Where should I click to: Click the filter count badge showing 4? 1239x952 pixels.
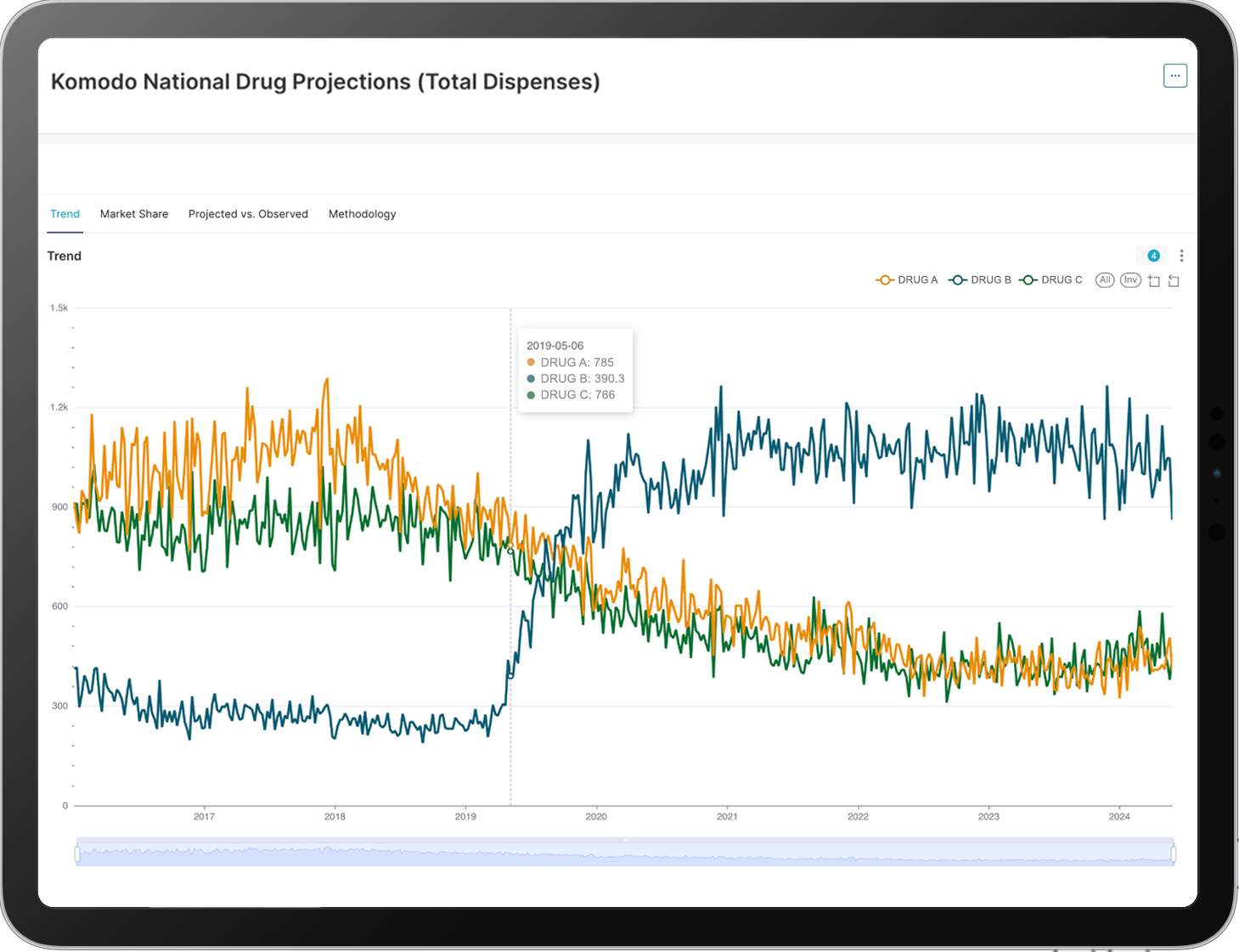tap(1153, 256)
